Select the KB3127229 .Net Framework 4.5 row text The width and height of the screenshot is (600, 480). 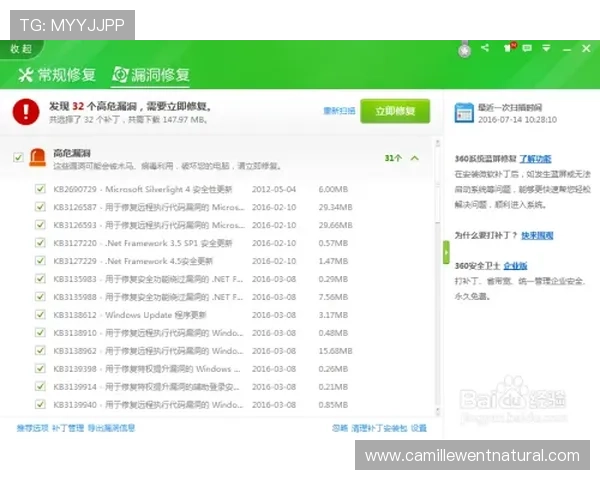tap(133, 261)
